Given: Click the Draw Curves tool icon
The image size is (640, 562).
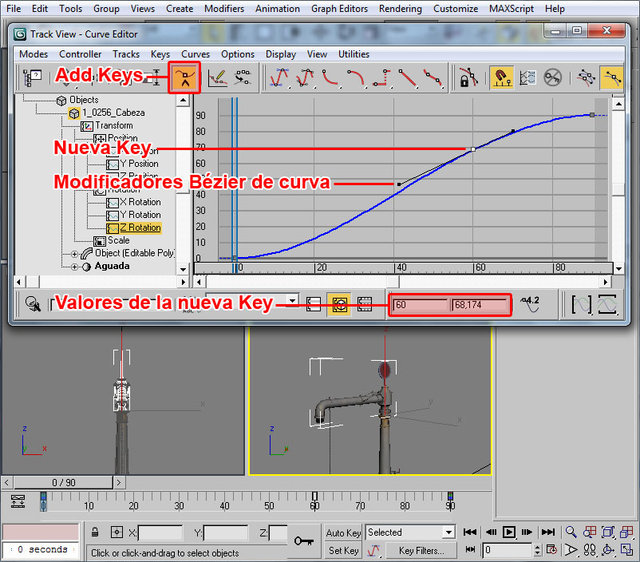Looking at the screenshot, I should (217, 77).
